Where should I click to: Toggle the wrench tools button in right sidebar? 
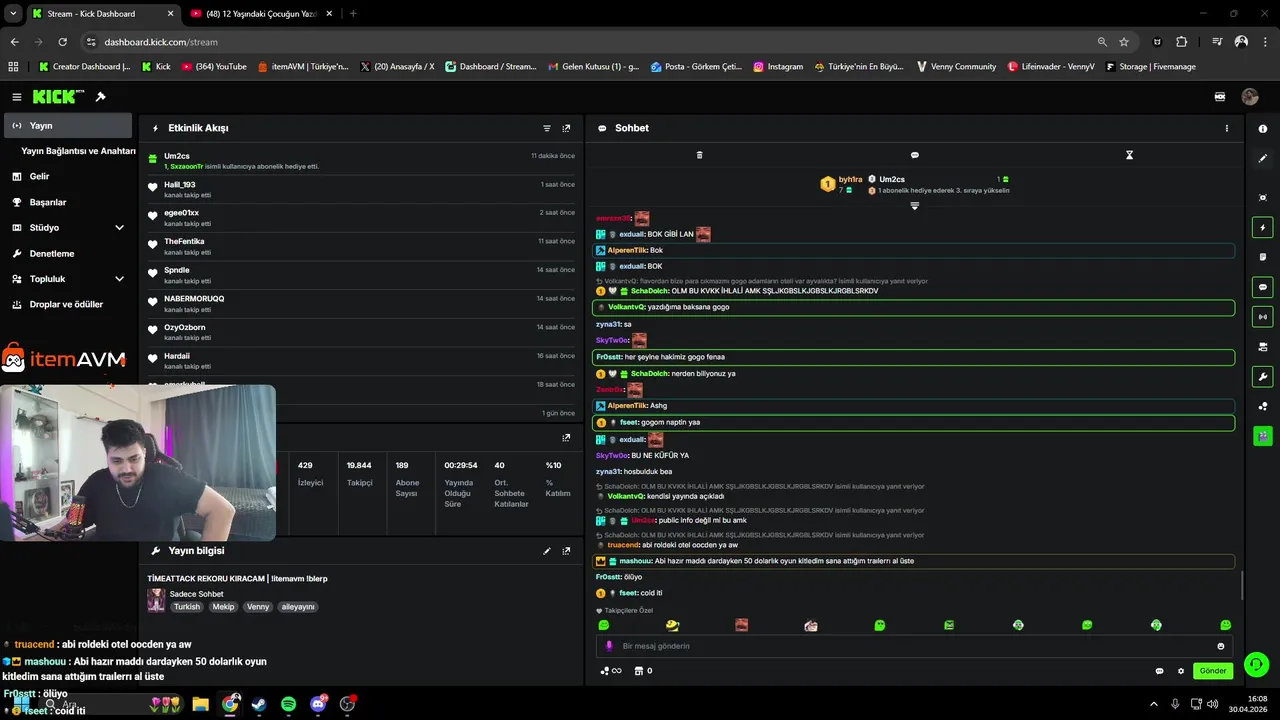click(x=1263, y=377)
